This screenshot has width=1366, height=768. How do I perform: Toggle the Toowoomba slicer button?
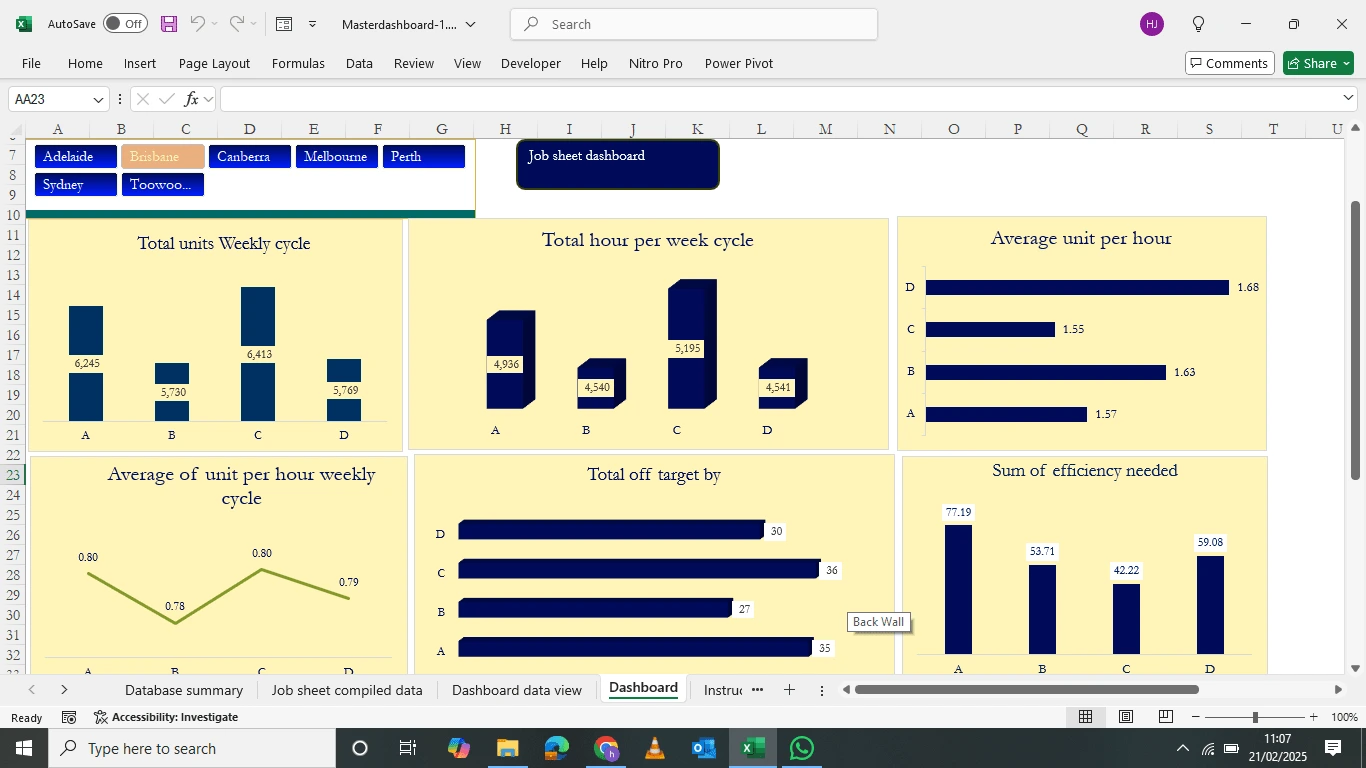click(163, 185)
